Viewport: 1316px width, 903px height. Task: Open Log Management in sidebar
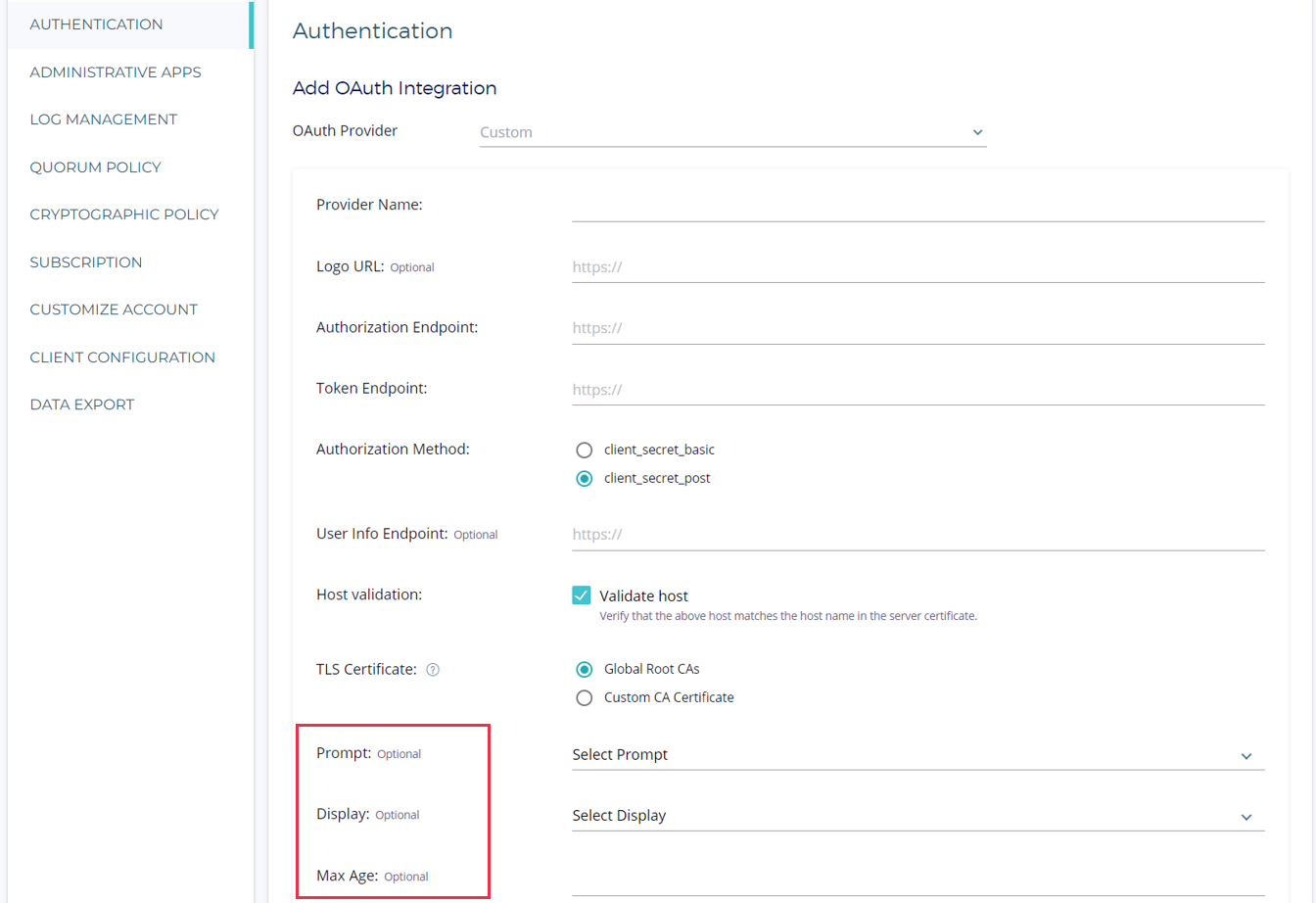point(104,119)
